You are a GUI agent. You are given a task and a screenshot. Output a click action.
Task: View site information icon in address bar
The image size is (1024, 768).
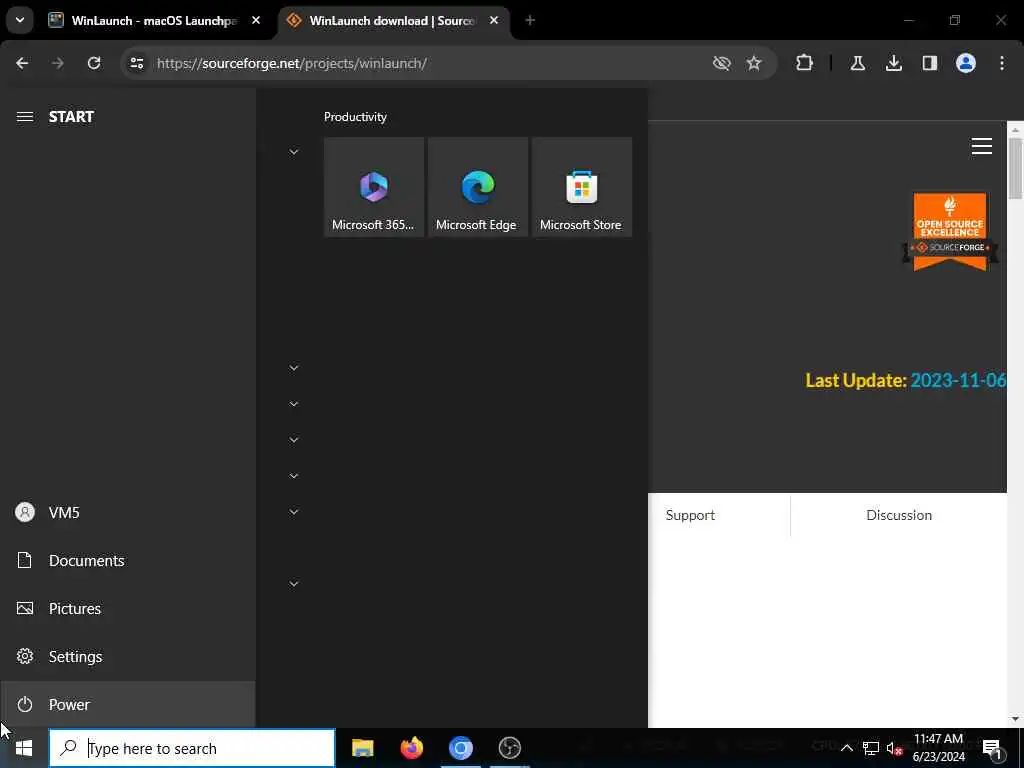pos(136,63)
